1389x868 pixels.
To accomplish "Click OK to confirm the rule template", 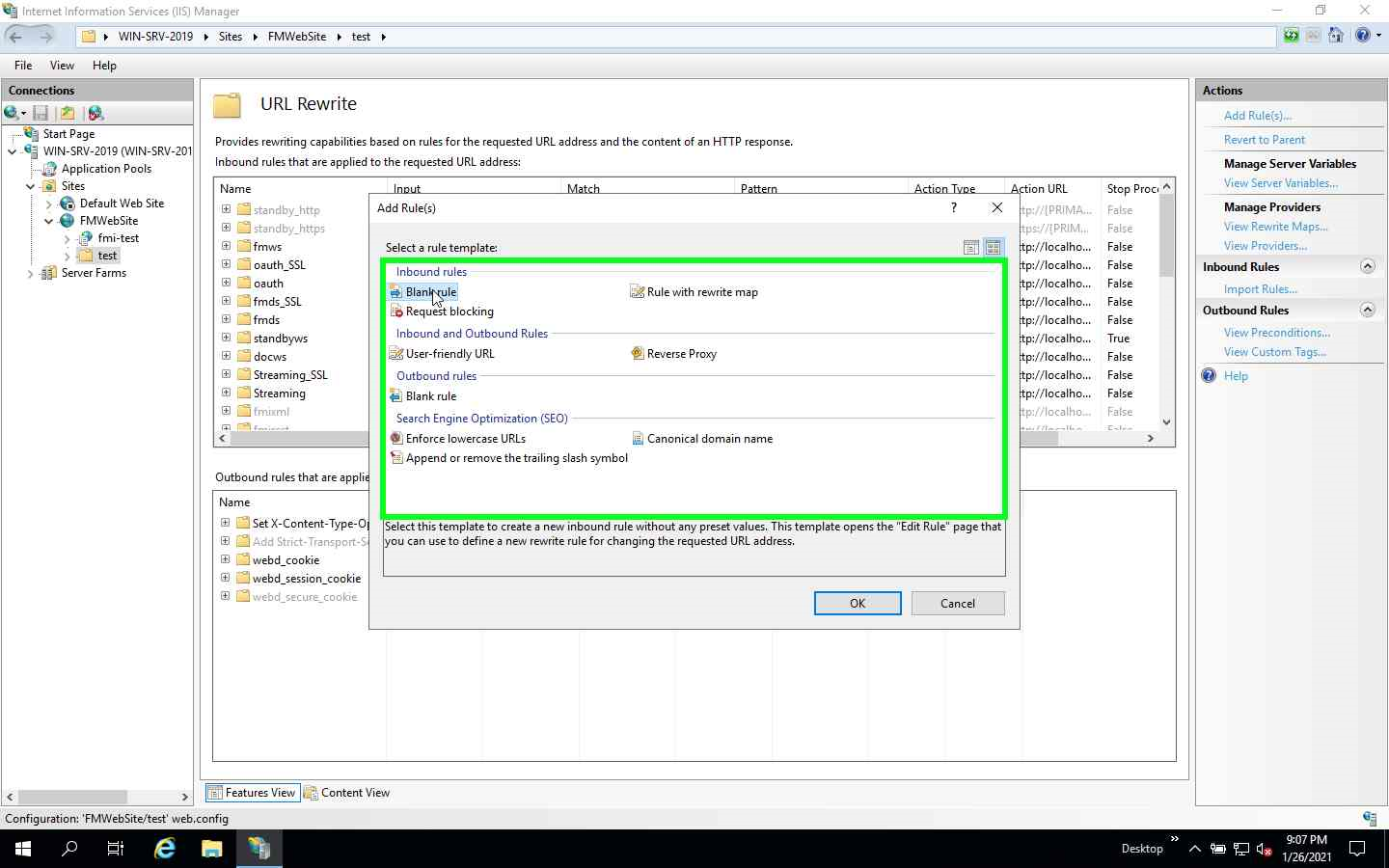I will coord(857,603).
